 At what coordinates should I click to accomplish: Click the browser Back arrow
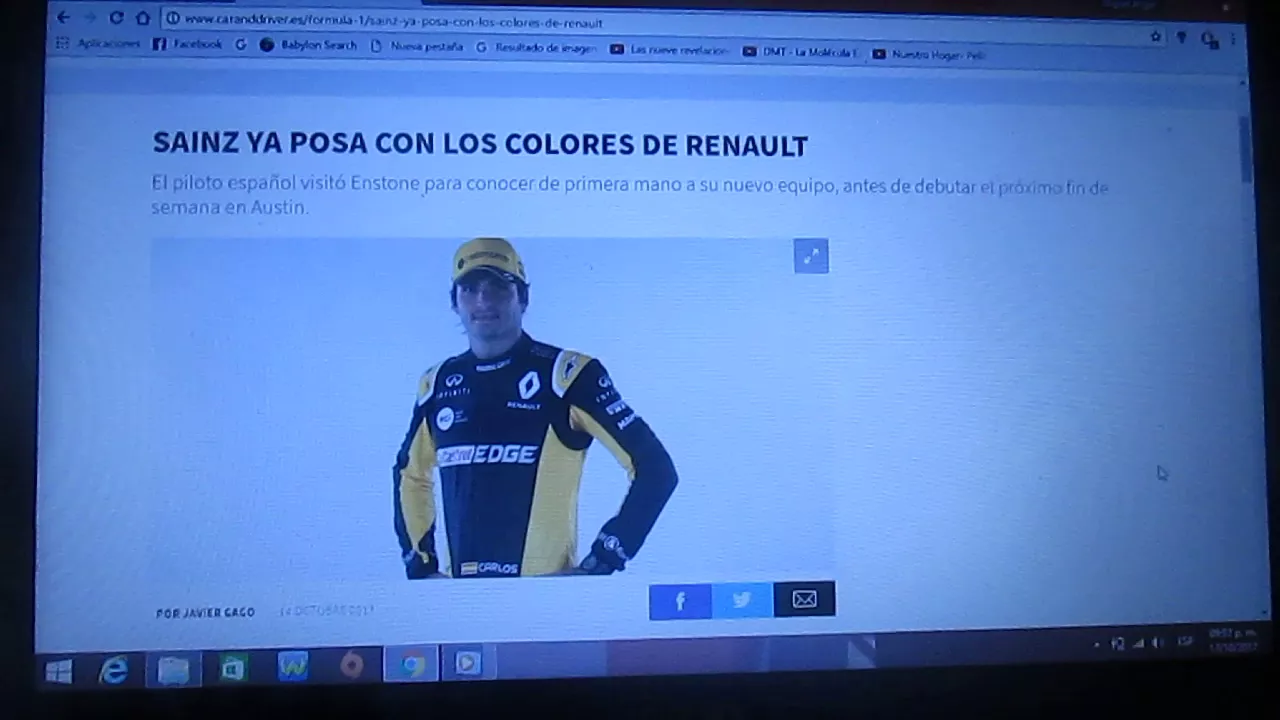(64, 17)
